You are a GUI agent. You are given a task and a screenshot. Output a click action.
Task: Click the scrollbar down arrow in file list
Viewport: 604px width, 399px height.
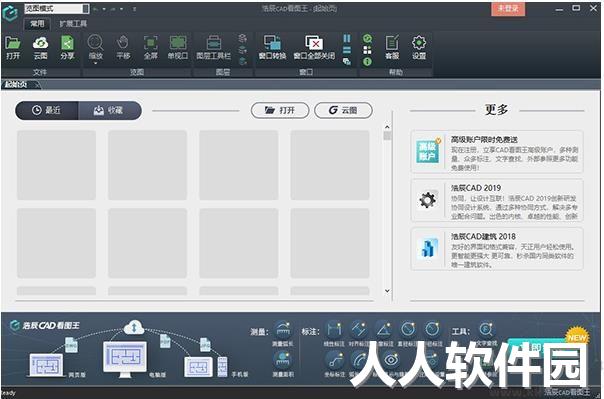coord(387,291)
